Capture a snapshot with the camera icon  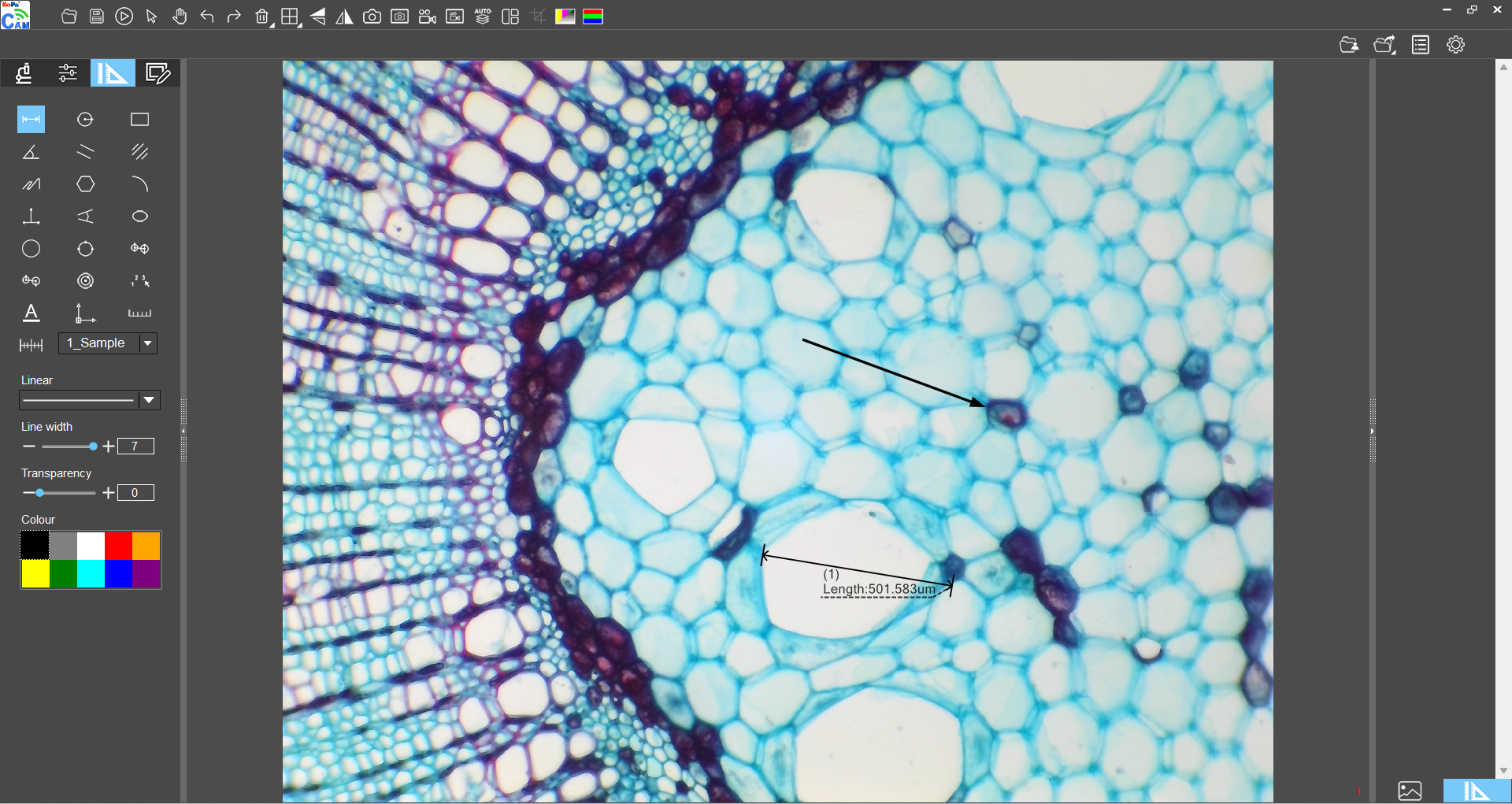[x=372, y=17]
